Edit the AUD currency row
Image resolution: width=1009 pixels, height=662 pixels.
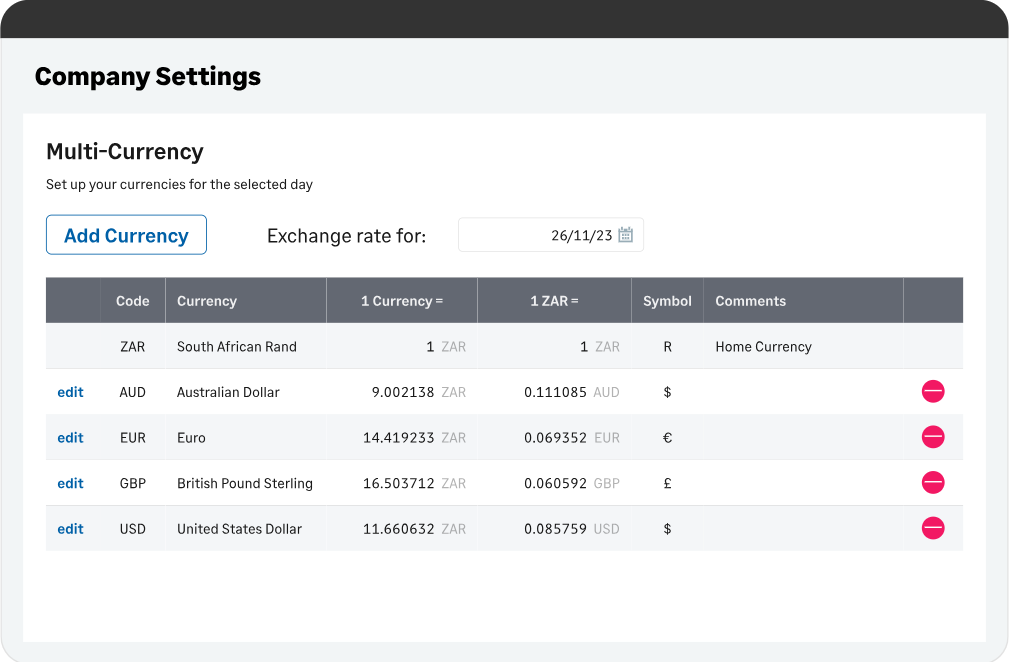[x=70, y=392]
